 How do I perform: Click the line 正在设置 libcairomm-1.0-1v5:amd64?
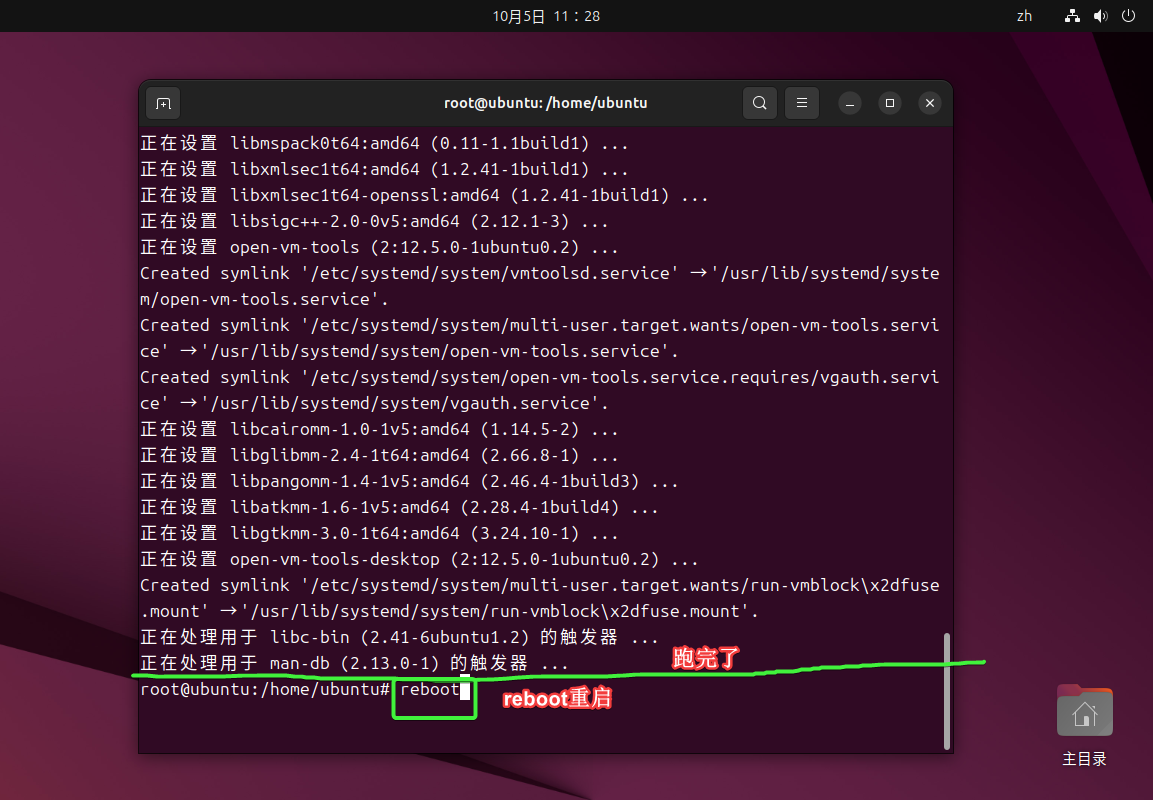(x=379, y=429)
